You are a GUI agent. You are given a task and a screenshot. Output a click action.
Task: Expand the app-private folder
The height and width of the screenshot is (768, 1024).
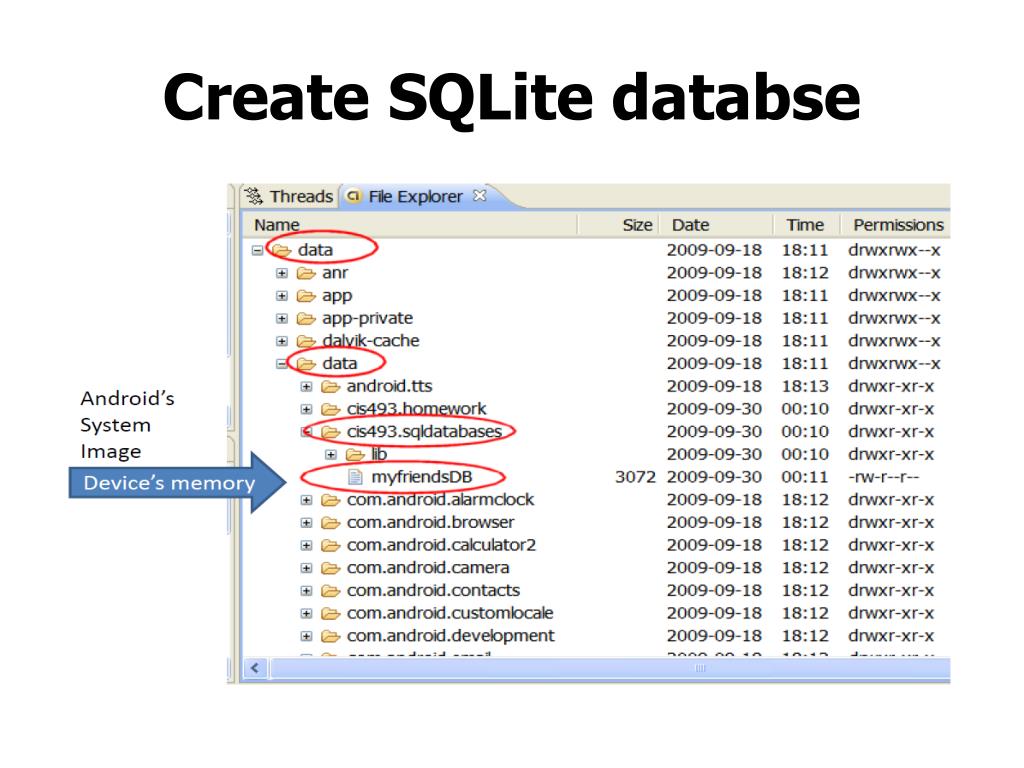pyautogui.click(x=281, y=319)
